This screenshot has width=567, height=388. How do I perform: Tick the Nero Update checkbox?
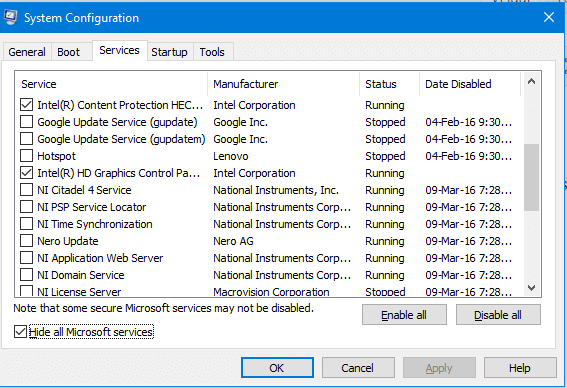pos(26,241)
